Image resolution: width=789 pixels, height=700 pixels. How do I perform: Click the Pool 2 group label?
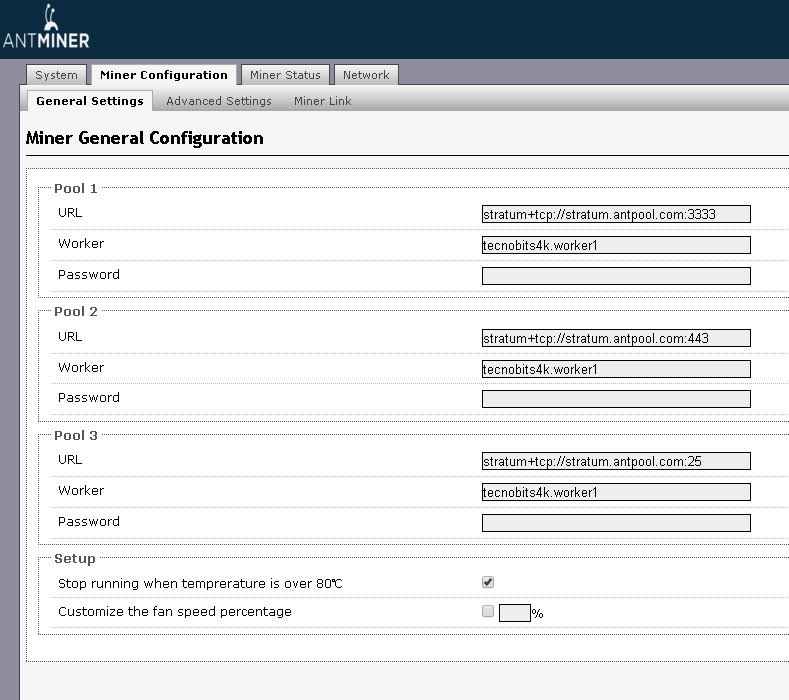(75, 312)
